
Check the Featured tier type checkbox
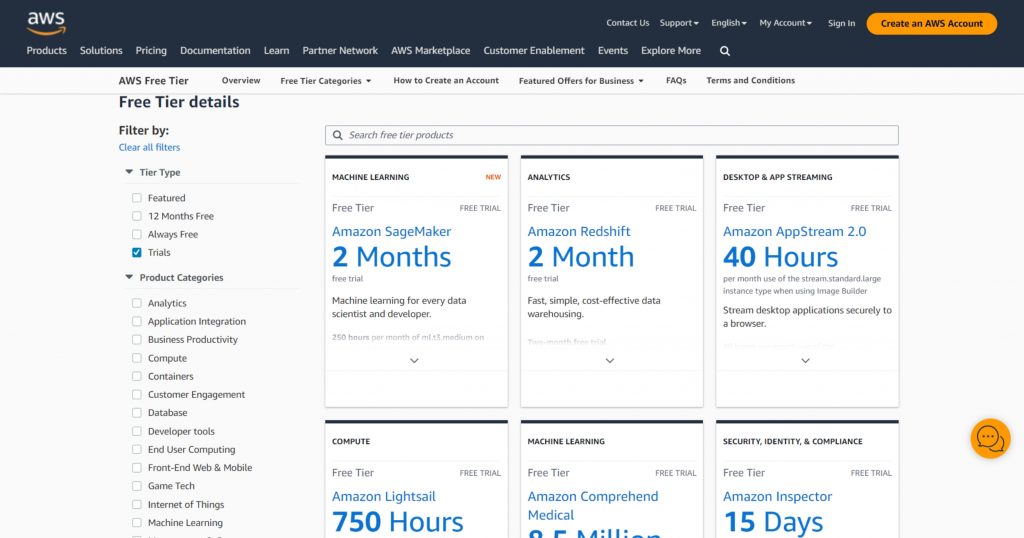(136, 198)
